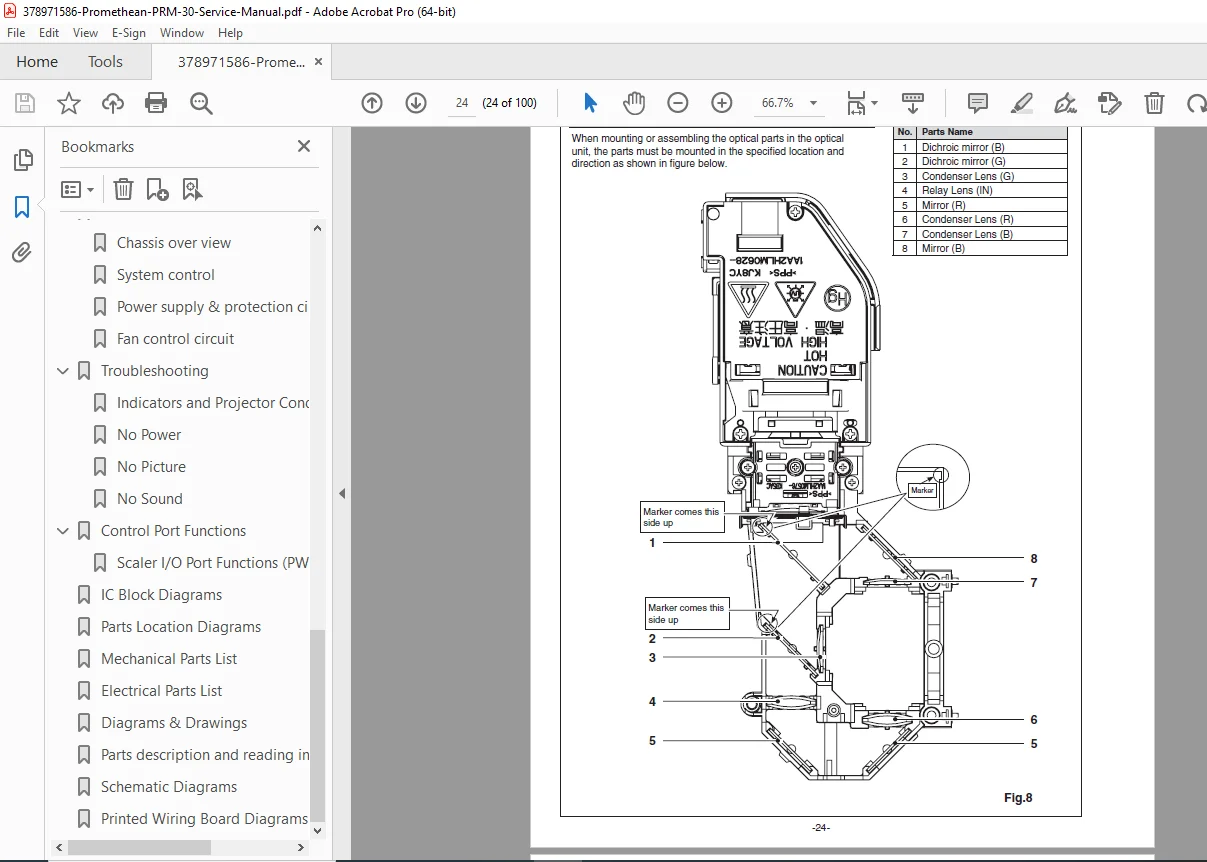The width and height of the screenshot is (1207, 862).
Task: Zoom in with the plus icon
Action: [x=722, y=103]
